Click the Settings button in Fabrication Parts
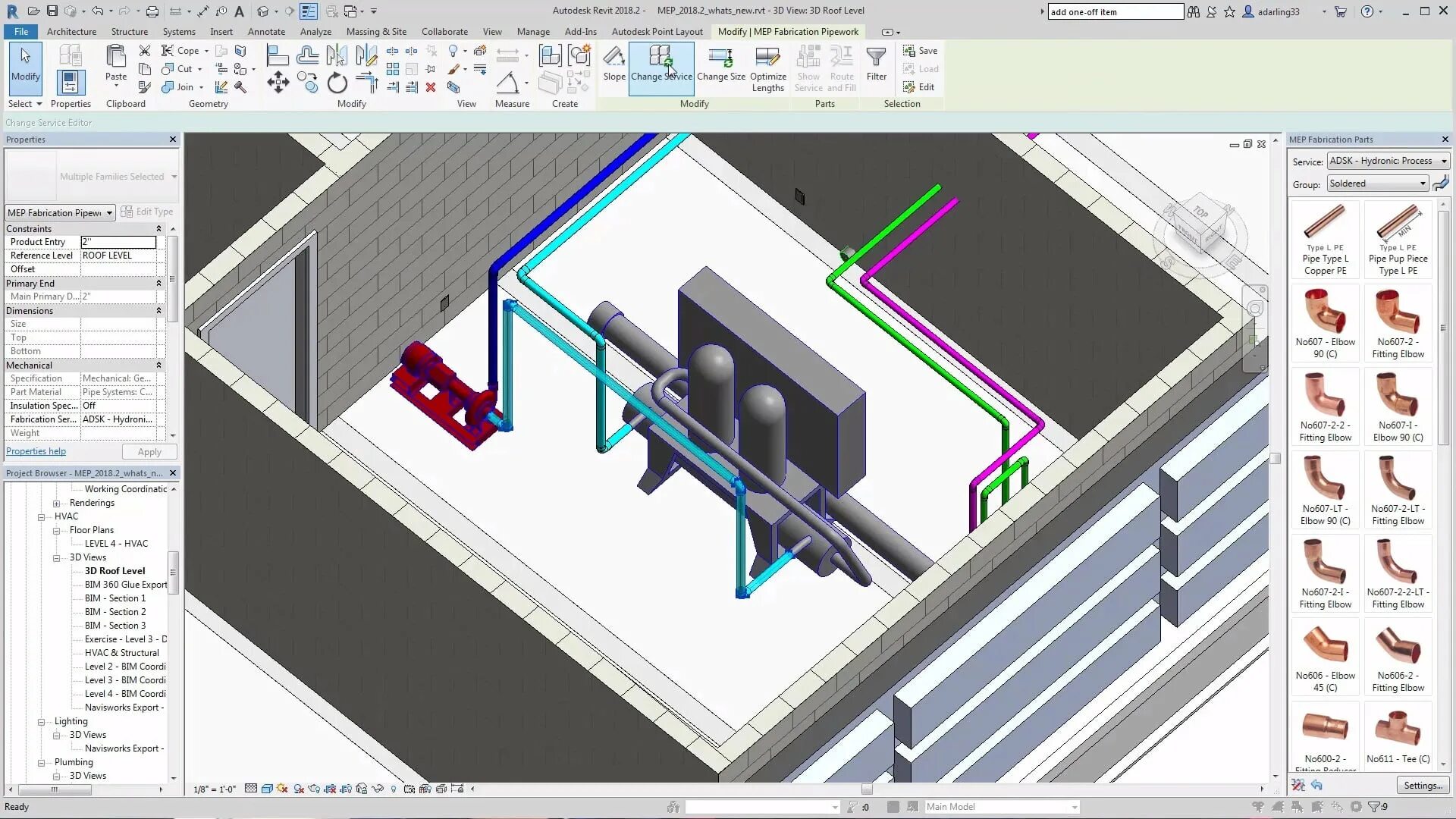 [x=1422, y=786]
